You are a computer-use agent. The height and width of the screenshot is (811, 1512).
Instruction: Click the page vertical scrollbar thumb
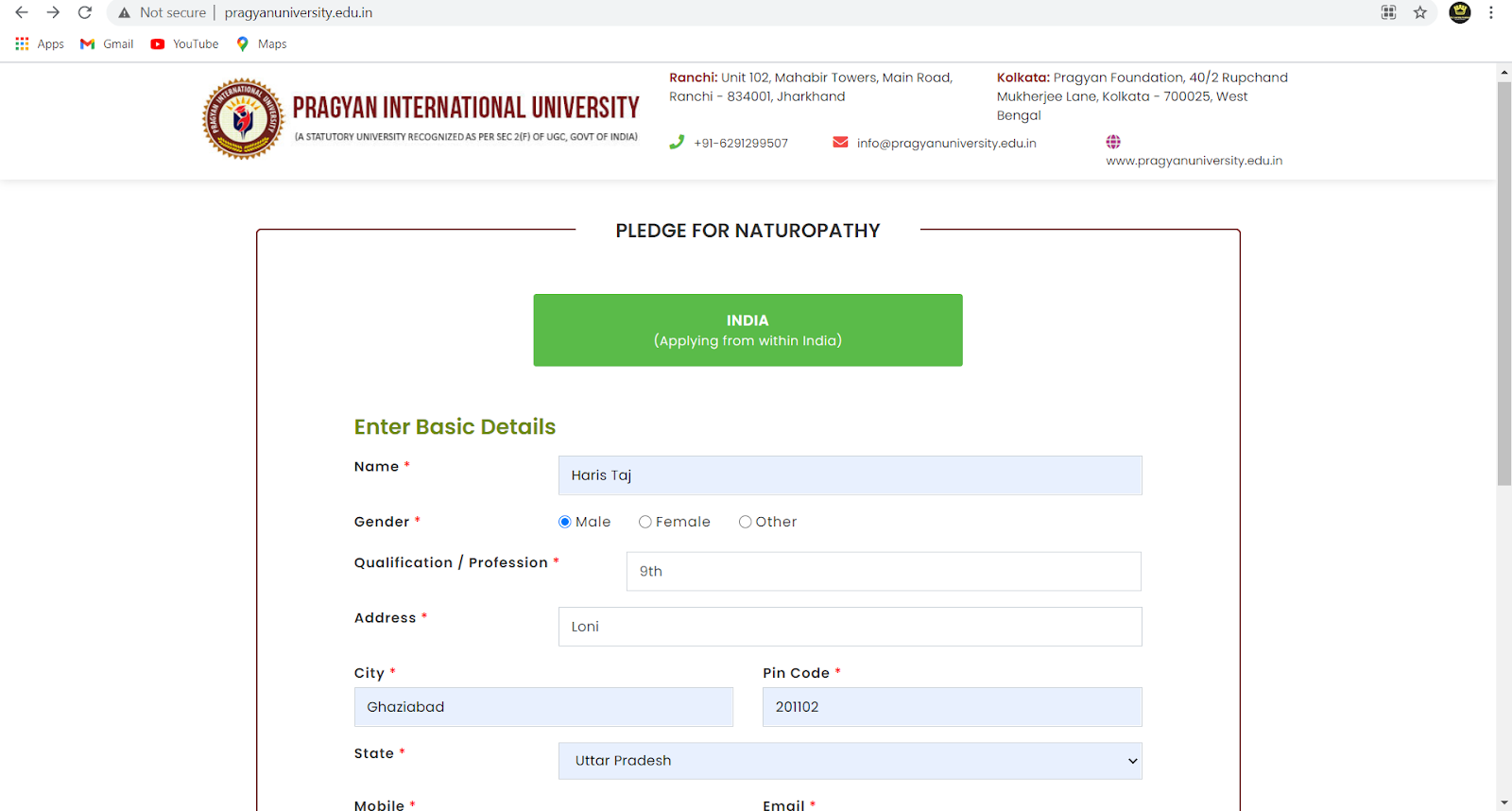[1504, 284]
